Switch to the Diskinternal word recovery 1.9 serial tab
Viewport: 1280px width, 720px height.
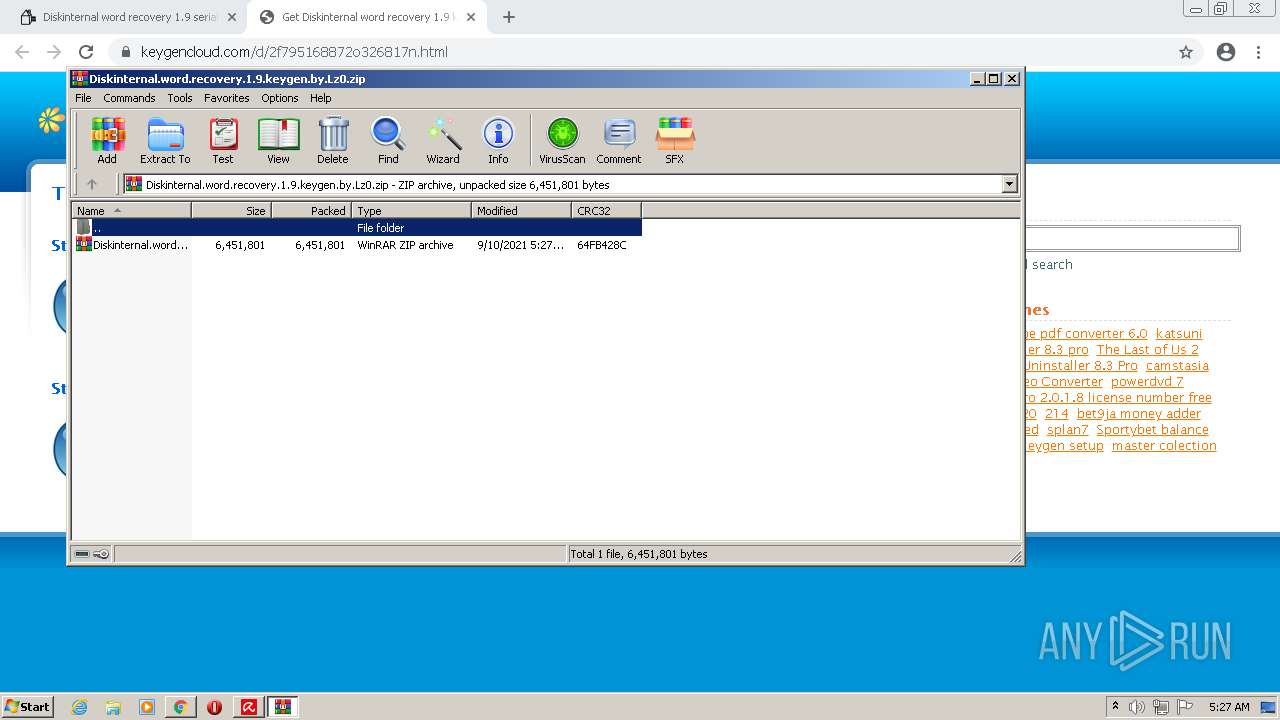tap(129, 17)
